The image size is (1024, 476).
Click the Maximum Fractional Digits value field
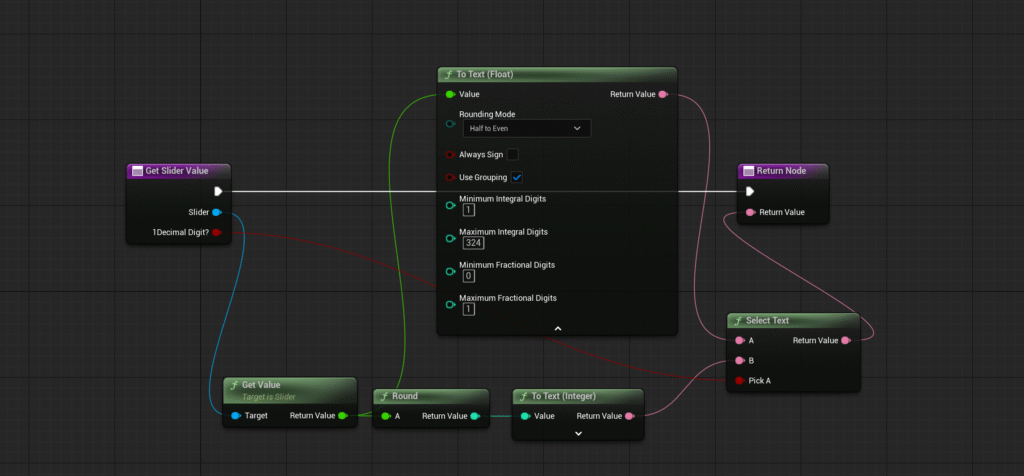[469, 309]
